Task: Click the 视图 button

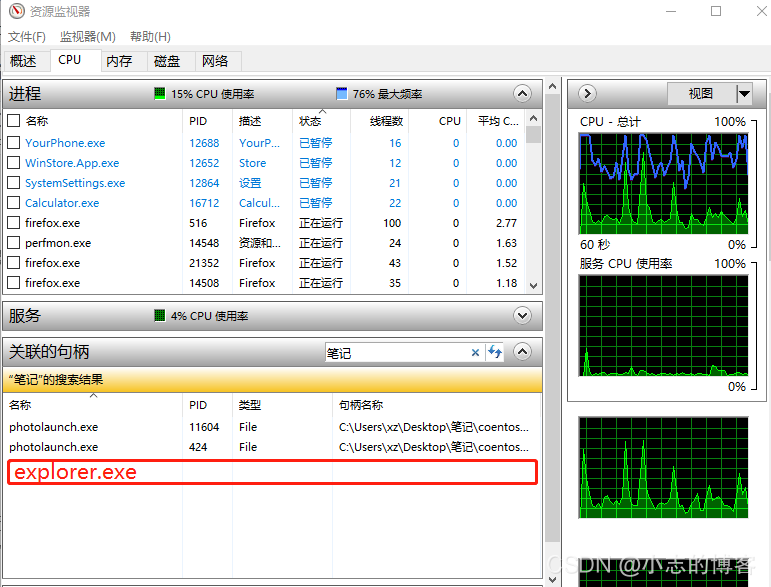Action: (702, 93)
